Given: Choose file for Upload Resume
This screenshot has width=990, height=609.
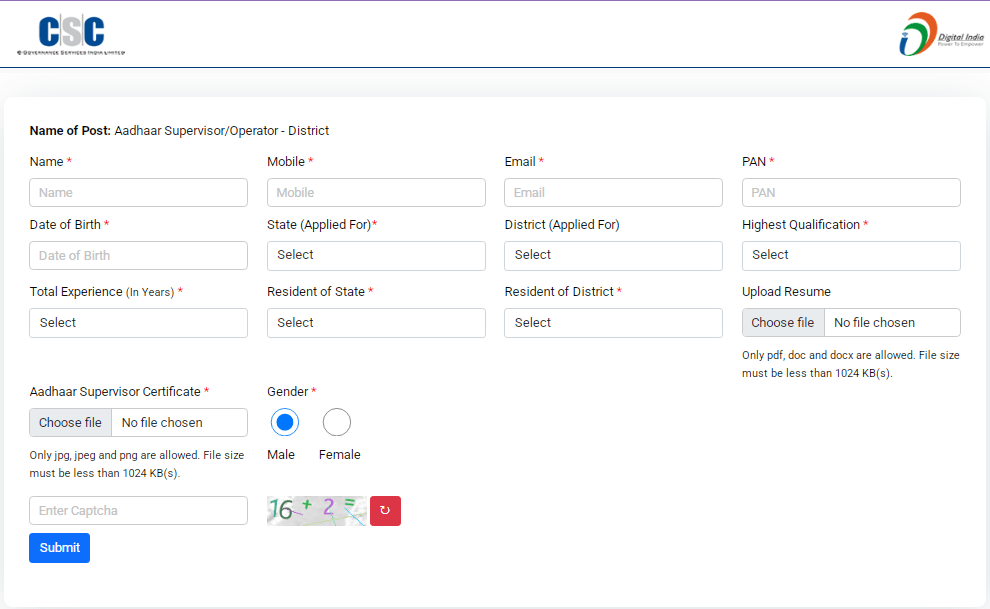Looking at the screenshot, I should pyautogui.click(x=783, y=323).
